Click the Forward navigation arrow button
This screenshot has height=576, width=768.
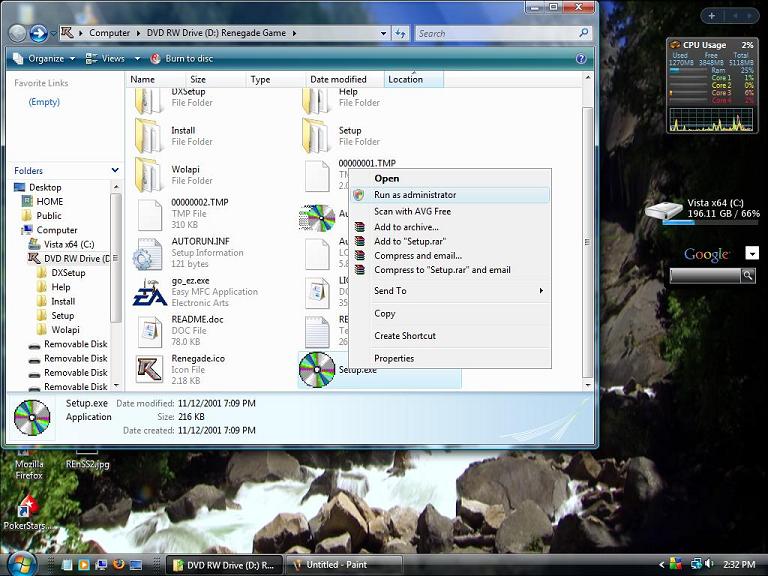point(39,34)
